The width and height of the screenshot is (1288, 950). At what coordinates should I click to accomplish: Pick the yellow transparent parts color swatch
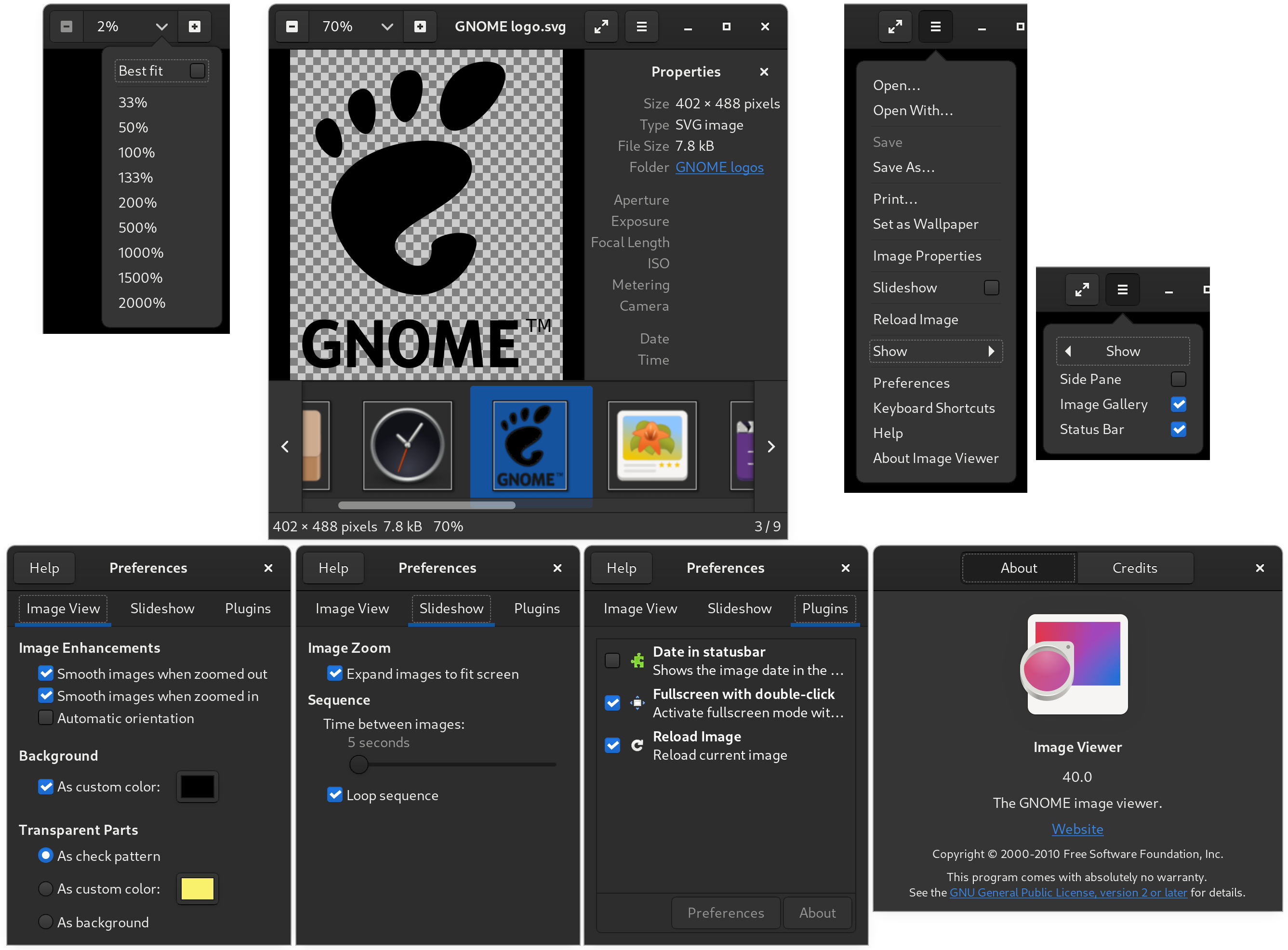[x=197, y=889]
